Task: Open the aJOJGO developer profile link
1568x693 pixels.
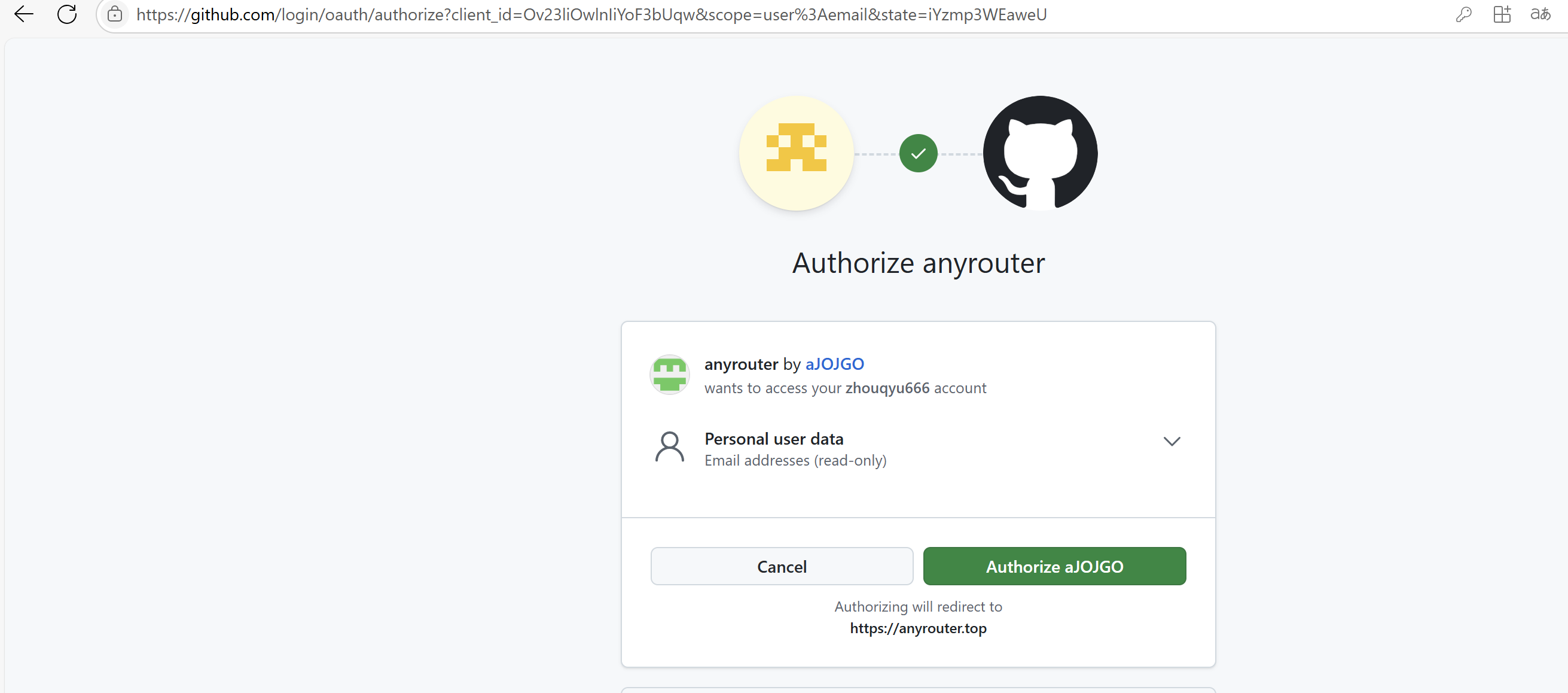Action: click(834, 364)
